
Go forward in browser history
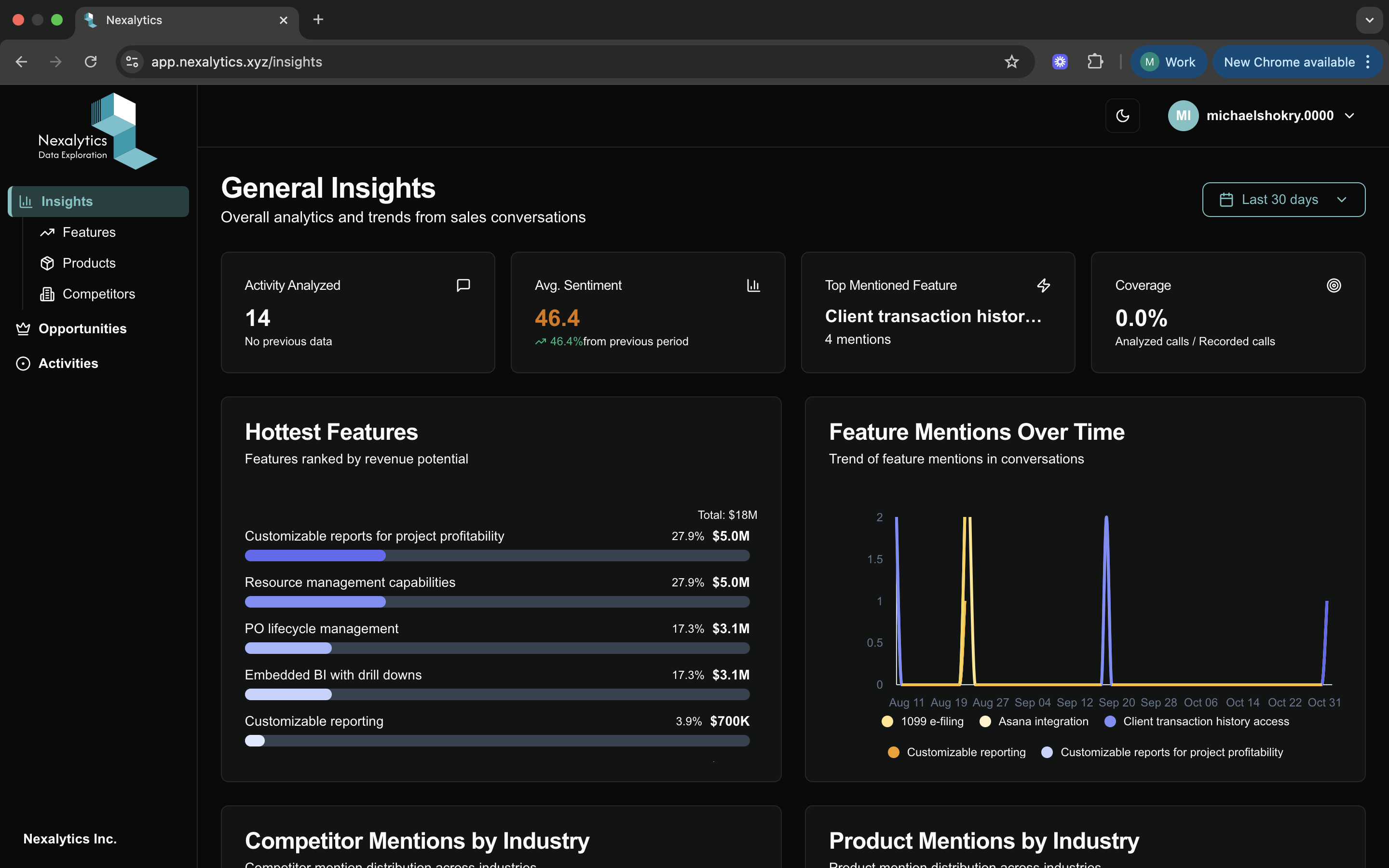pyautogui.click(x=55, y=62)
